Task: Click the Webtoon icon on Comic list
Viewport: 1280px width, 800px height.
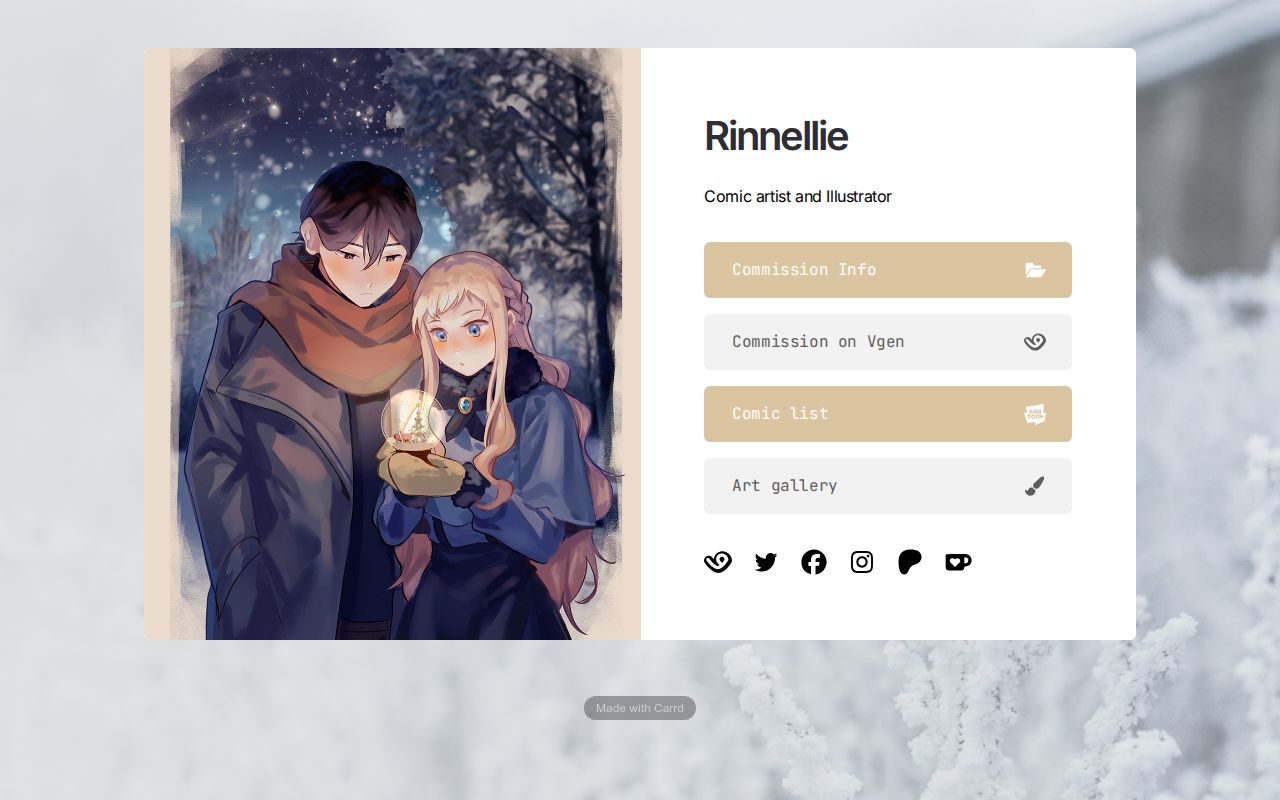Action: click(1035, 414)
